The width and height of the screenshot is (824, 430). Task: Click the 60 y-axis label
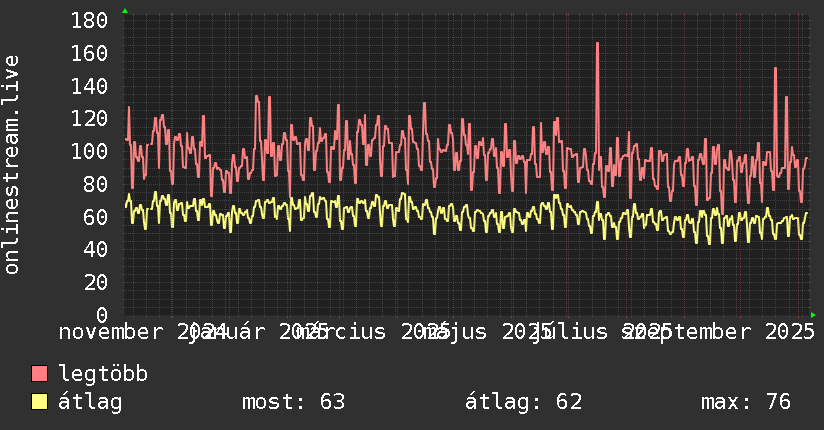click(96, 217)
